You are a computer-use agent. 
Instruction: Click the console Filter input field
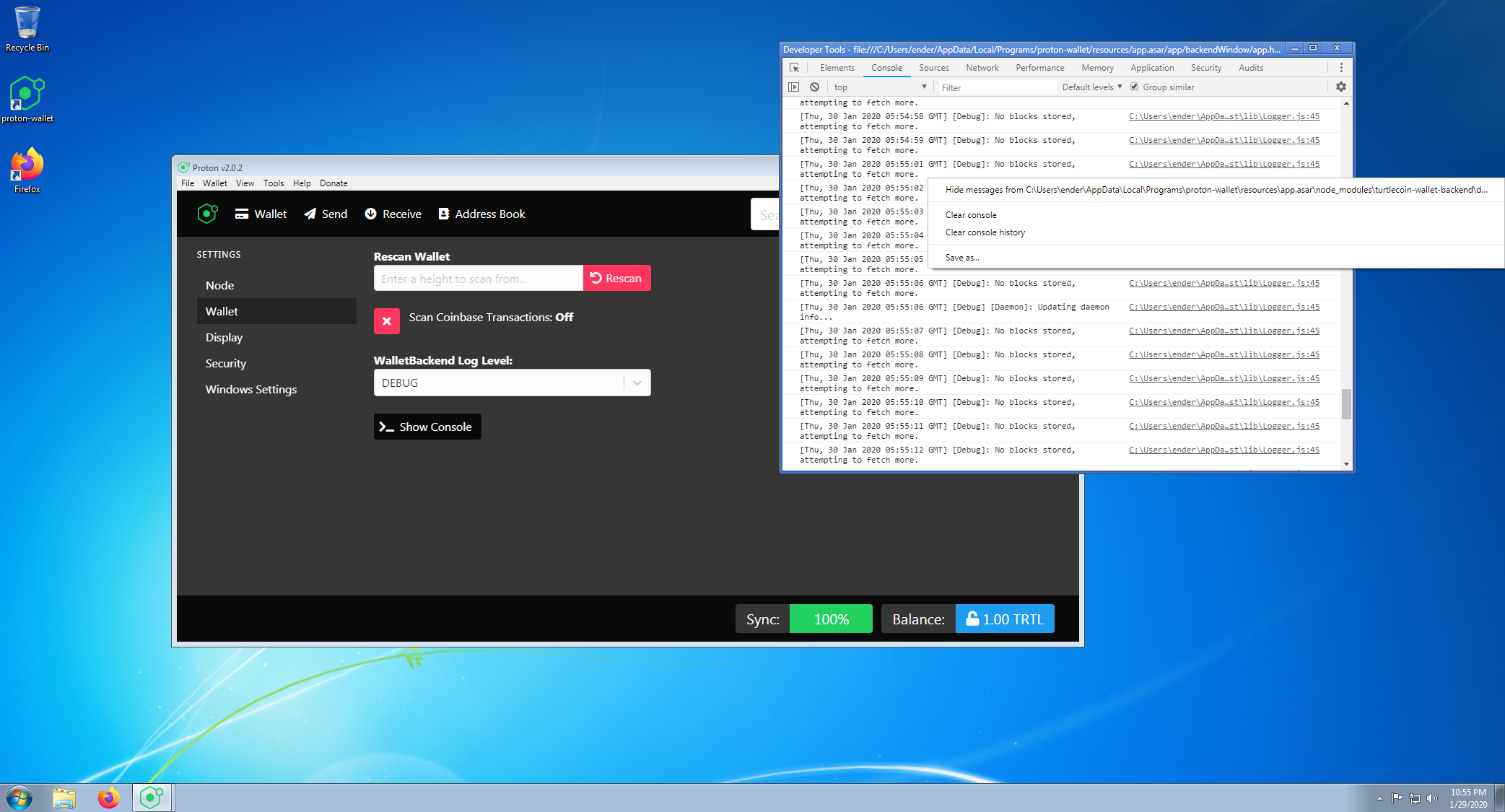(996, 87)
